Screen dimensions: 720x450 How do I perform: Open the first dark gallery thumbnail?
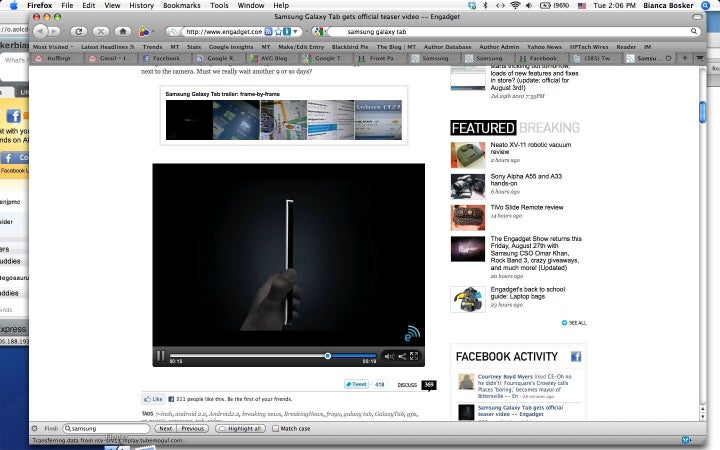click(189, 120)
